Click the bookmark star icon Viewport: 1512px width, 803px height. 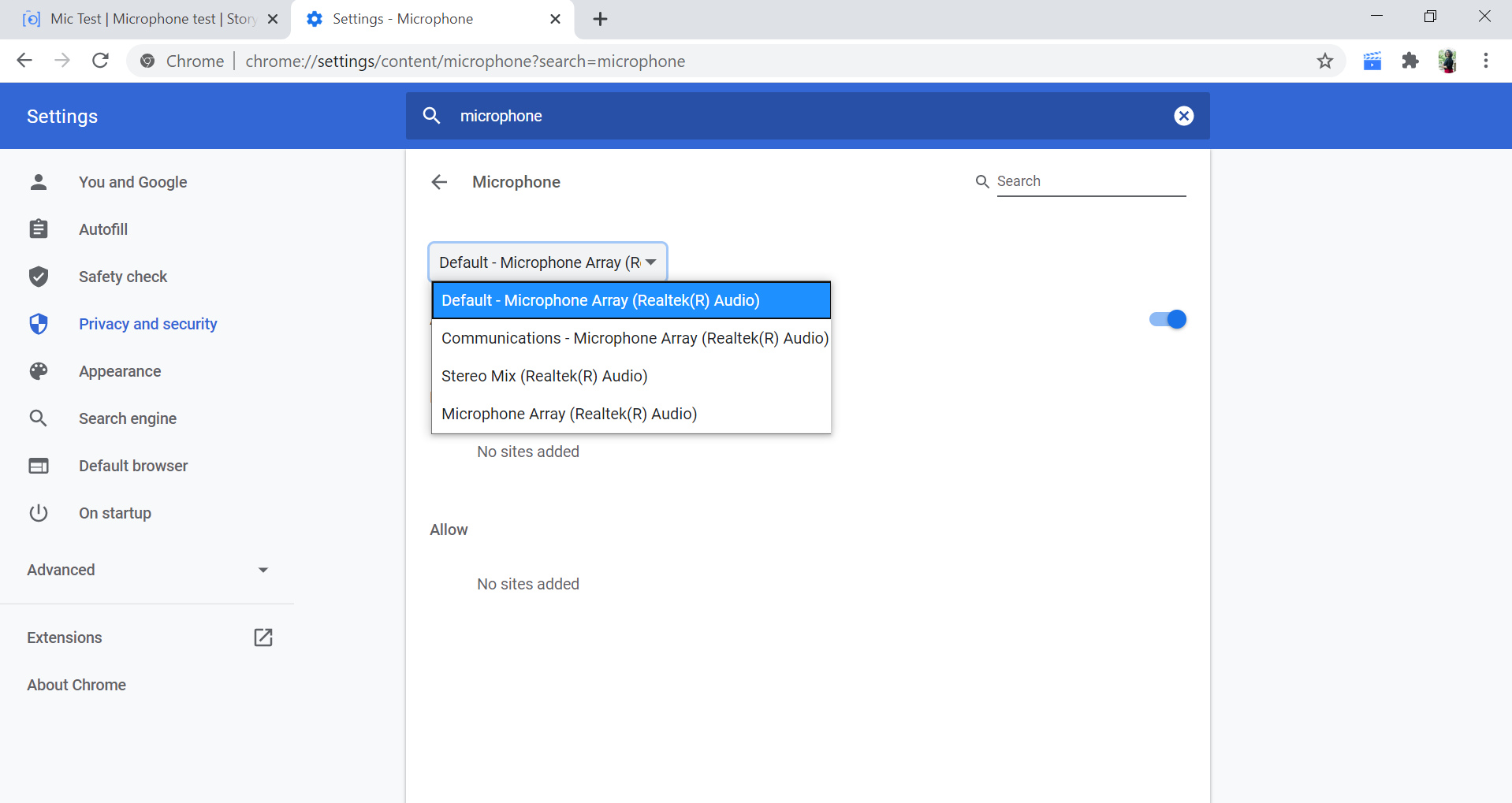(1325, 61)
